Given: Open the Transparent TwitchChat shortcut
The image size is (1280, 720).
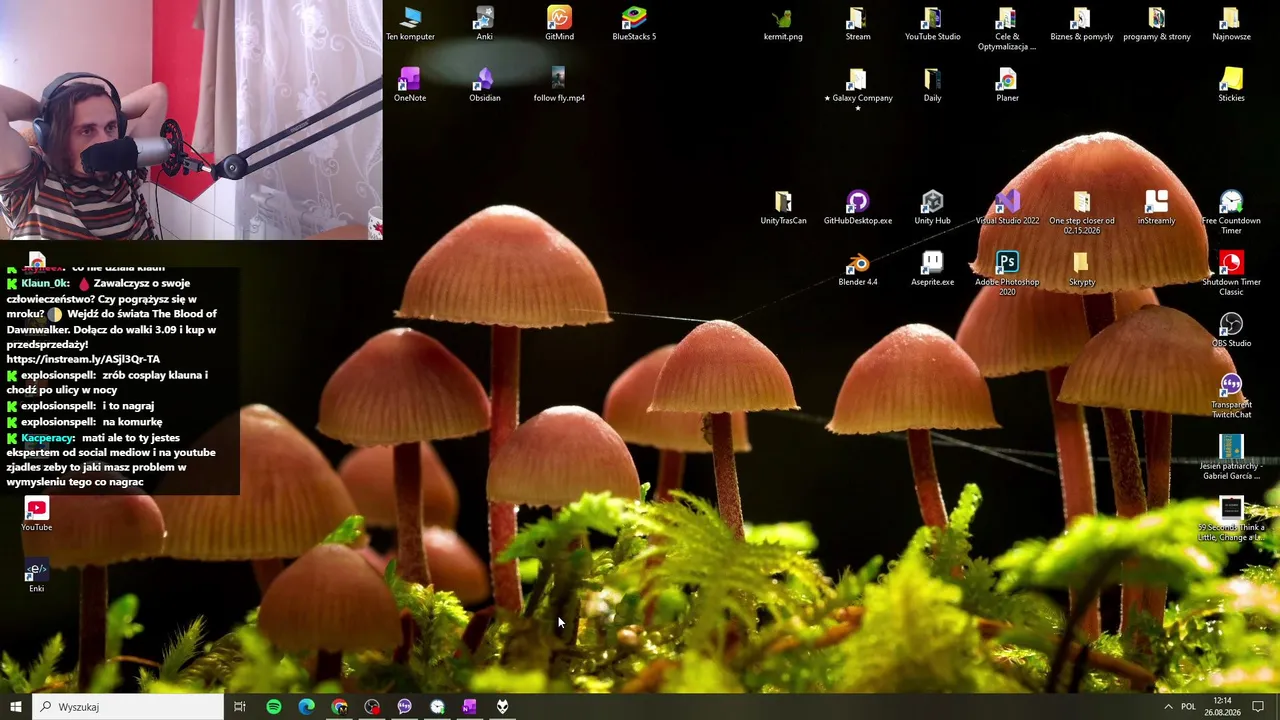Looking at the screenshot, I should tap(1231, 396).
